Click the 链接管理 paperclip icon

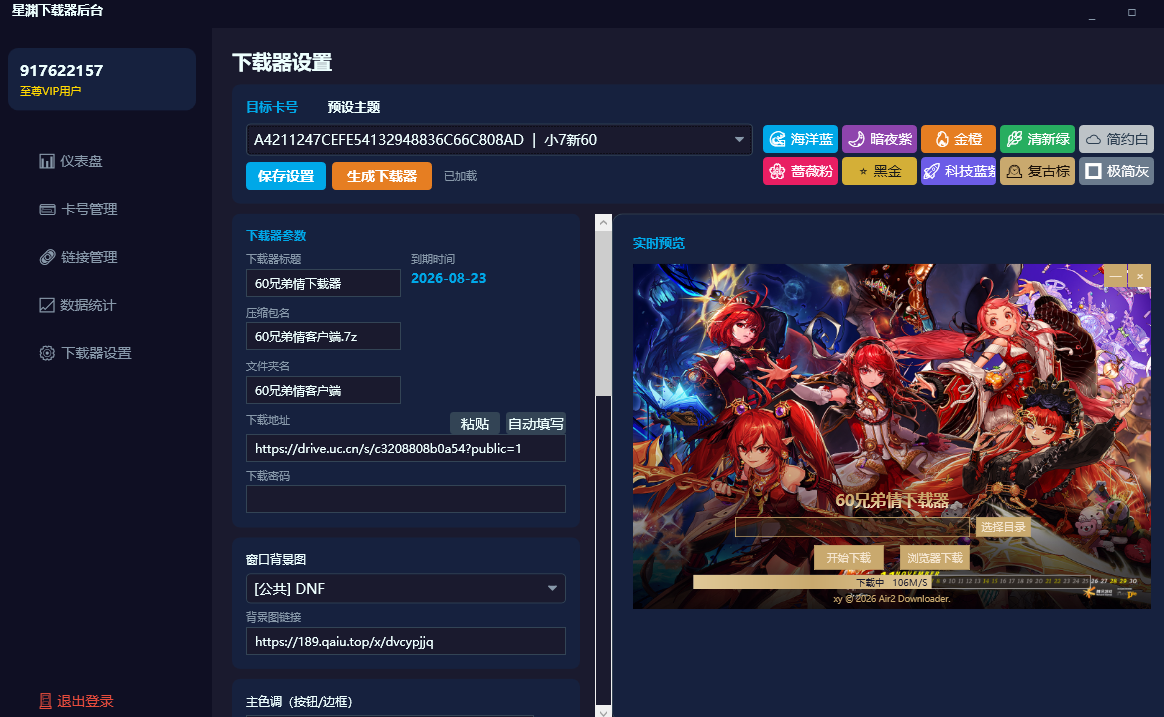(47, 257)
